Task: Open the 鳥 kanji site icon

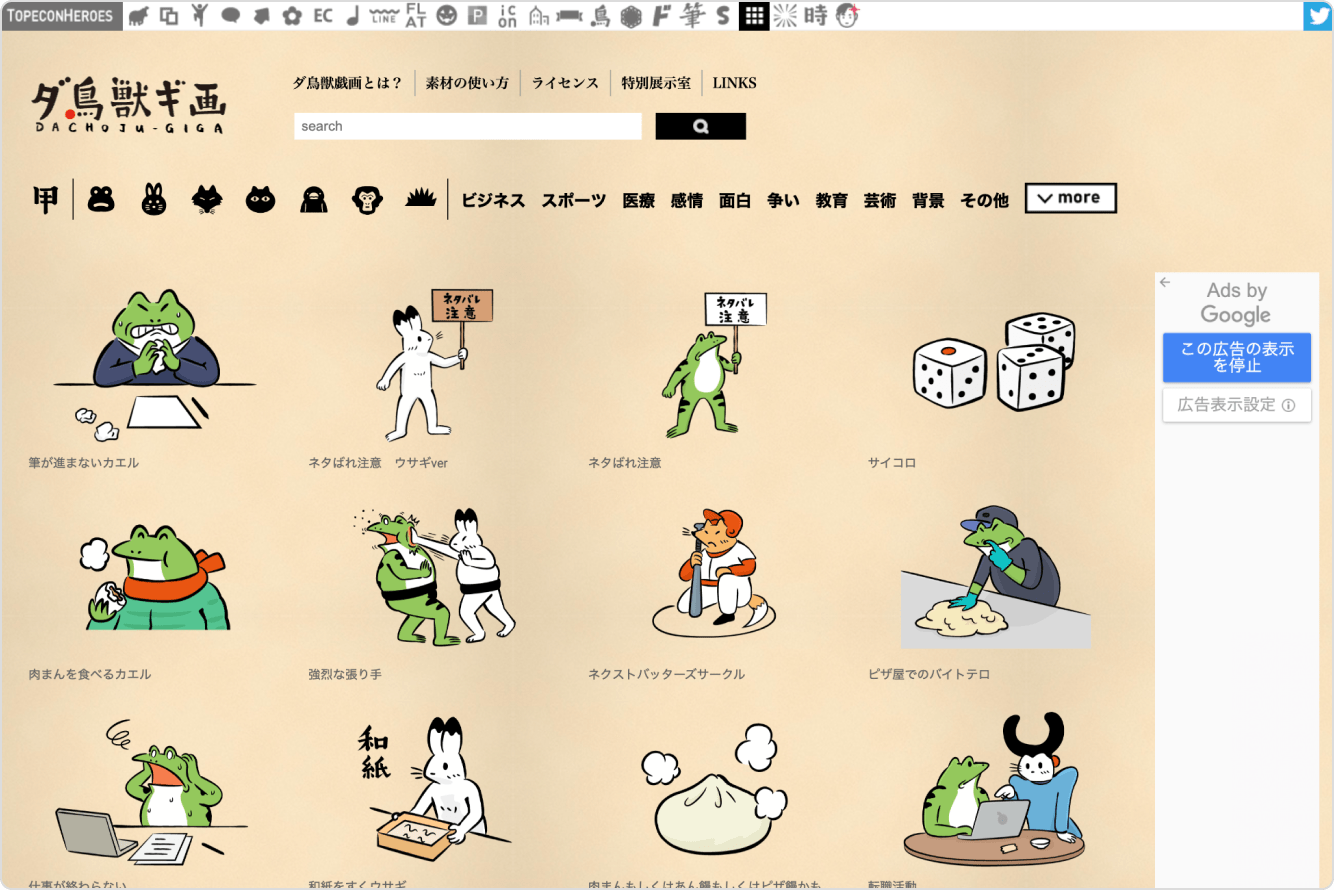Action: (x=600, y=16)
